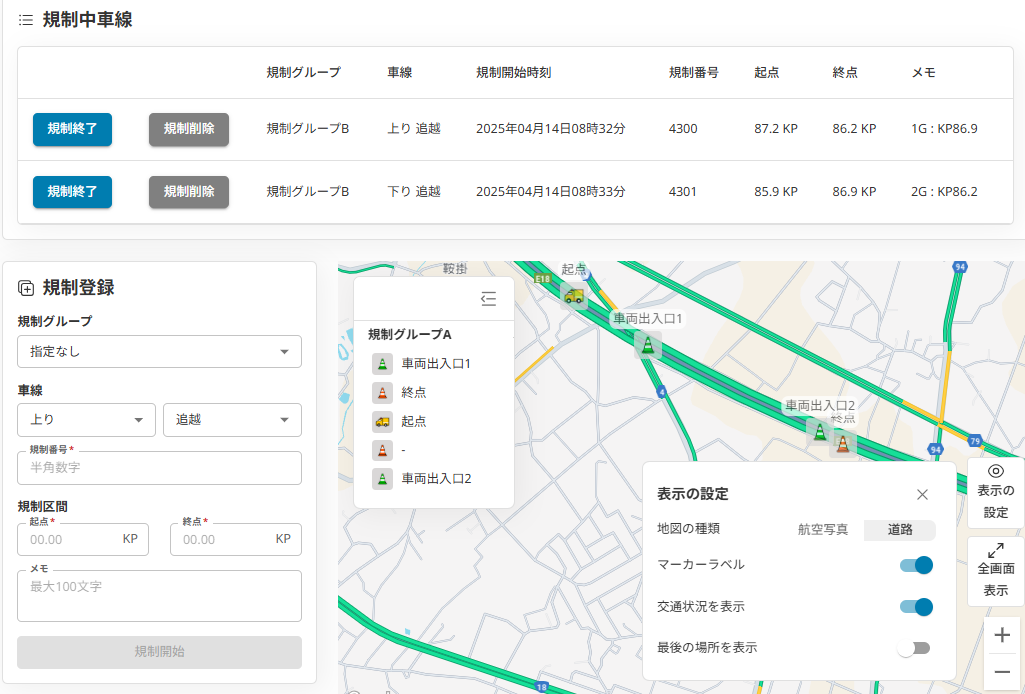The width and height of the screenshot is (1025, 694).
Task: Click 規制終了 for regulation 4300
Action: tap(72, 129)
